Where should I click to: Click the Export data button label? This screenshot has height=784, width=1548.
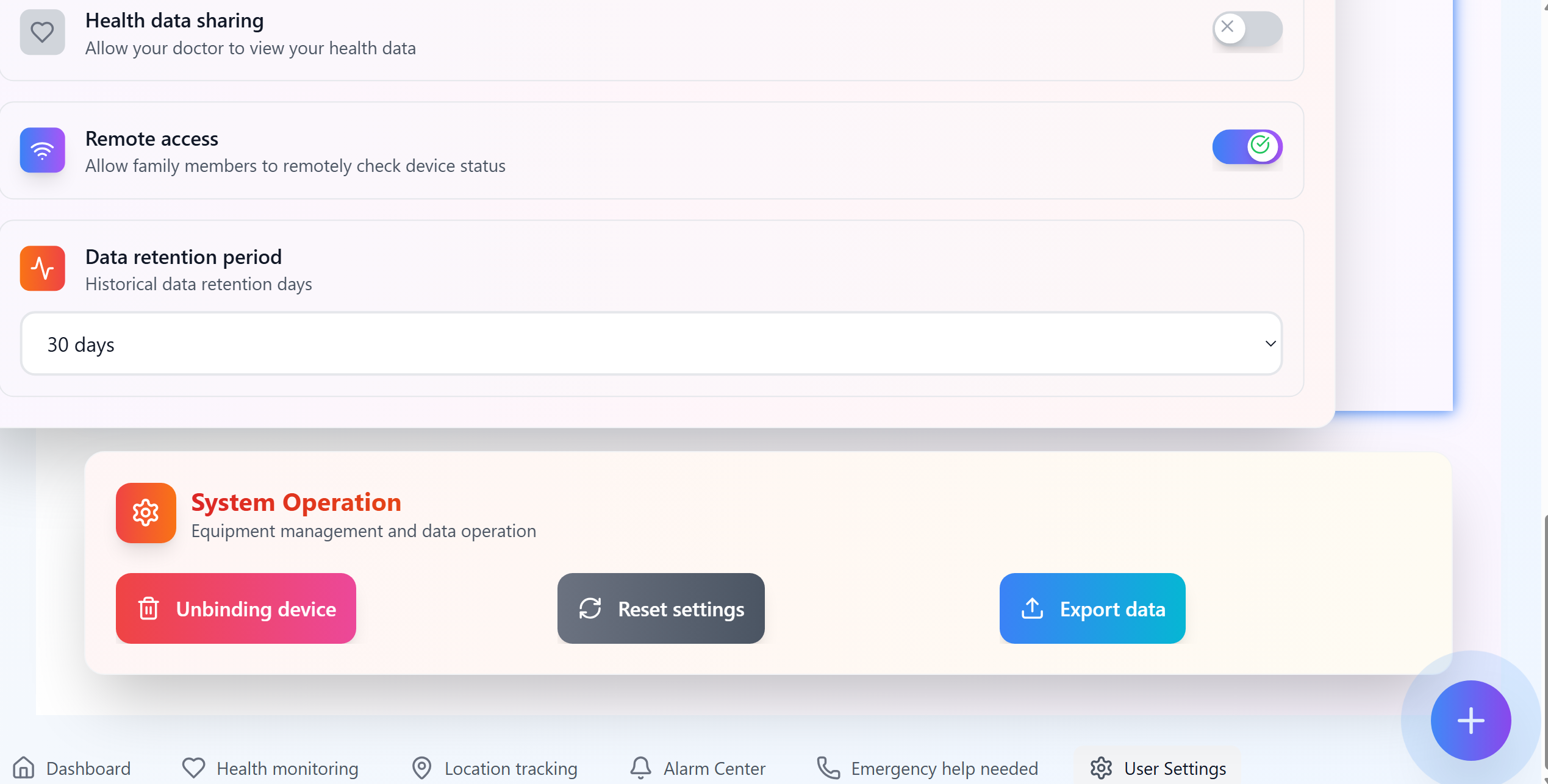pyautogui.click(x=1113, y=609)
